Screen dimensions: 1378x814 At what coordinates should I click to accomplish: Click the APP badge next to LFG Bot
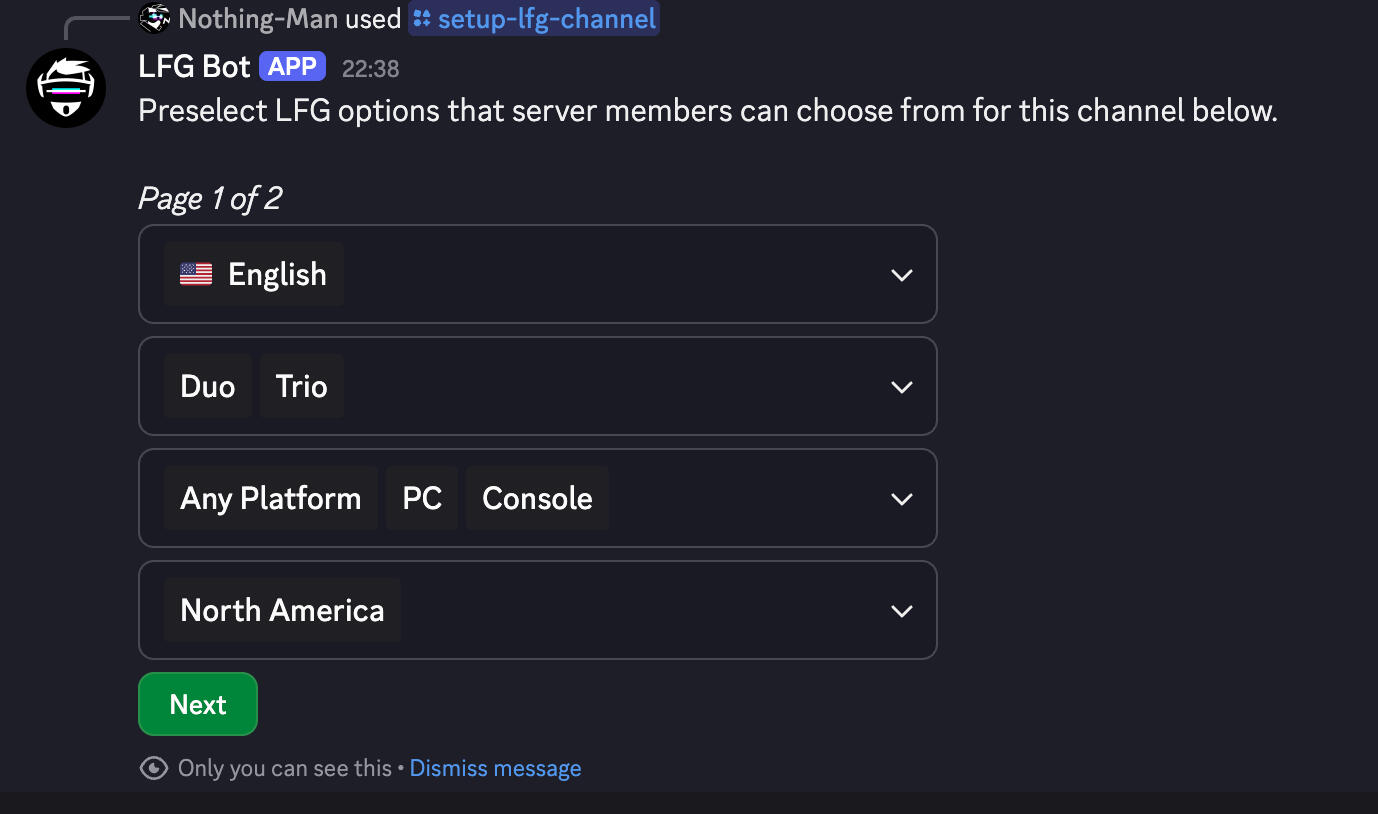pos(293,67)
